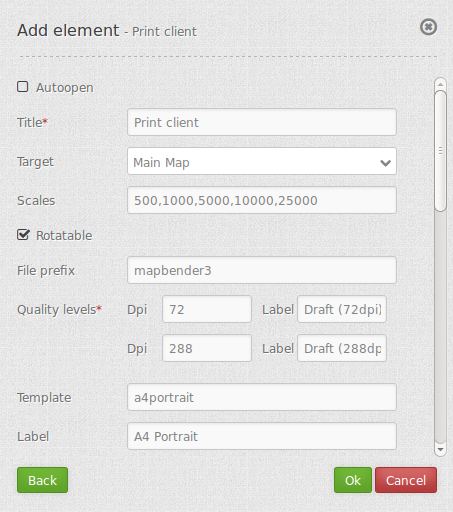Click the scrollbar up arrow
This screenshot has height=512, width=453.
click(440, 85)
